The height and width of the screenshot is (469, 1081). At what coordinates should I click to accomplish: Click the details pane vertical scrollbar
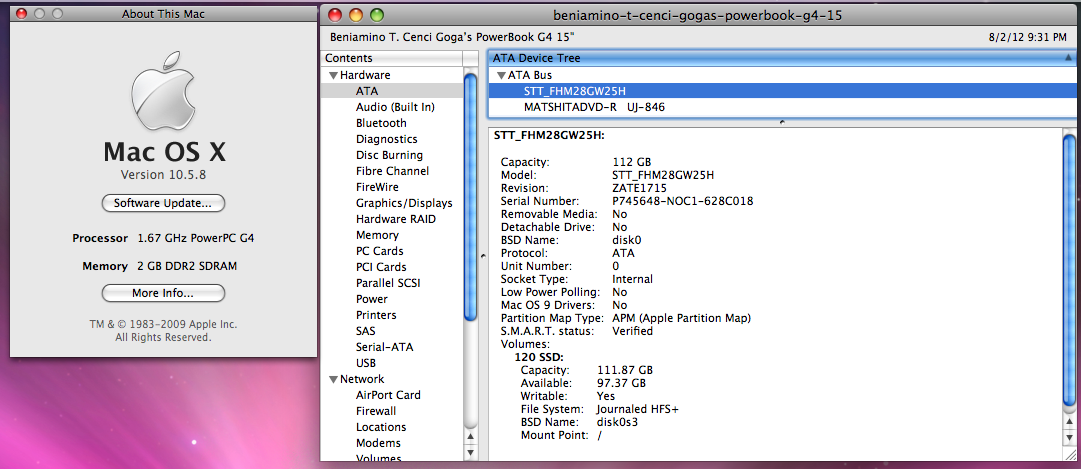1069,270
